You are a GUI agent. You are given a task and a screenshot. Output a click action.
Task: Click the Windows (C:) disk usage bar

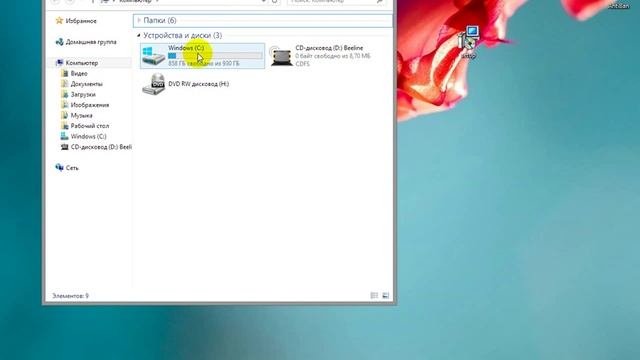coord(215,56)
